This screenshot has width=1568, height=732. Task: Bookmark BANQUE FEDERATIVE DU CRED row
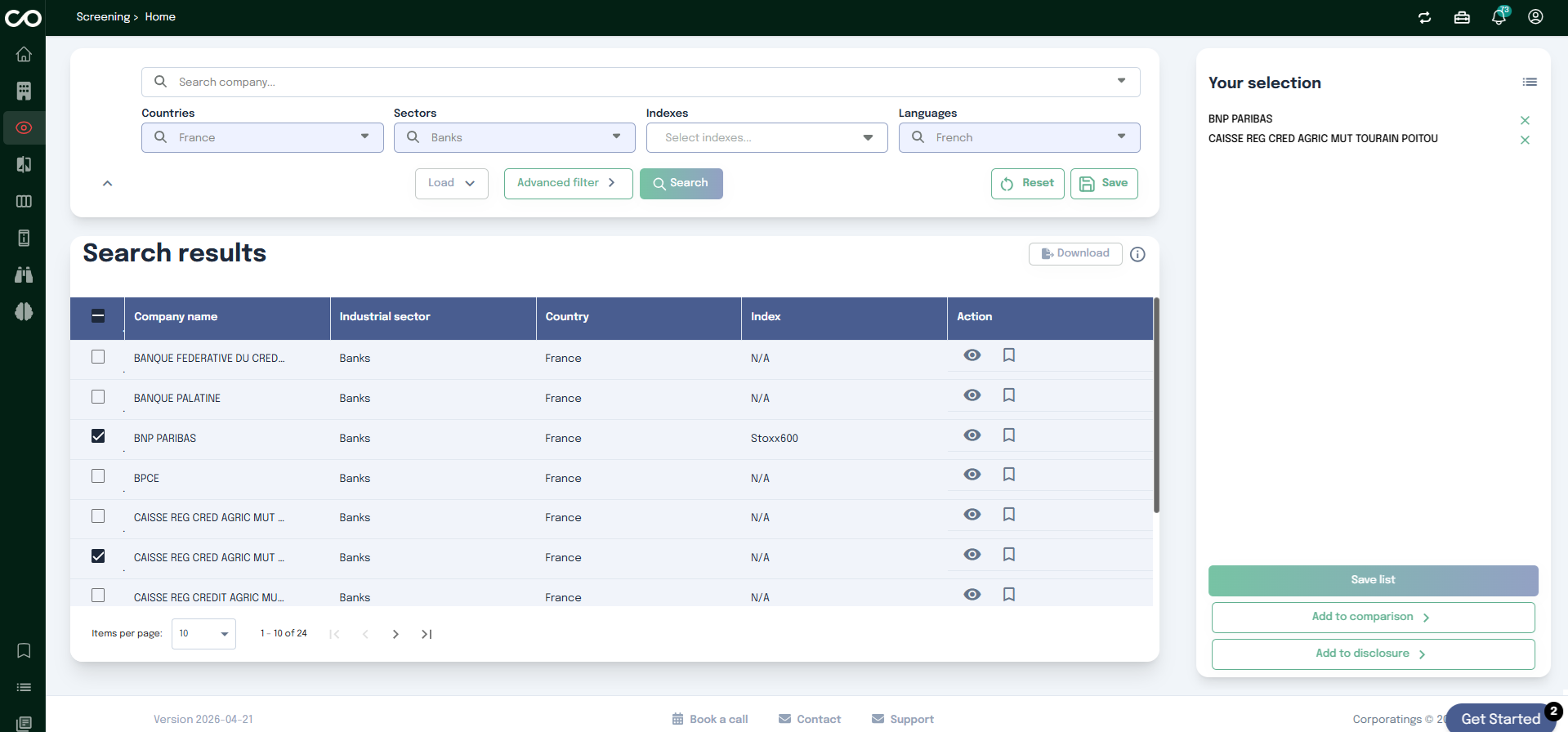point(1009,355)
